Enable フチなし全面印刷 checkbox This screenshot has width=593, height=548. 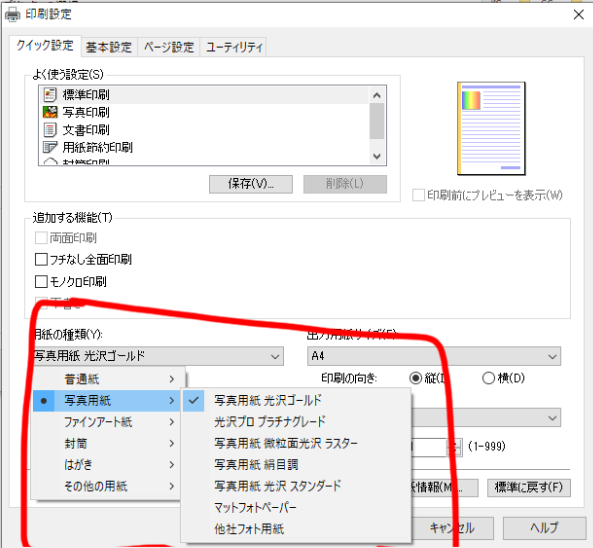pos(41,260)
